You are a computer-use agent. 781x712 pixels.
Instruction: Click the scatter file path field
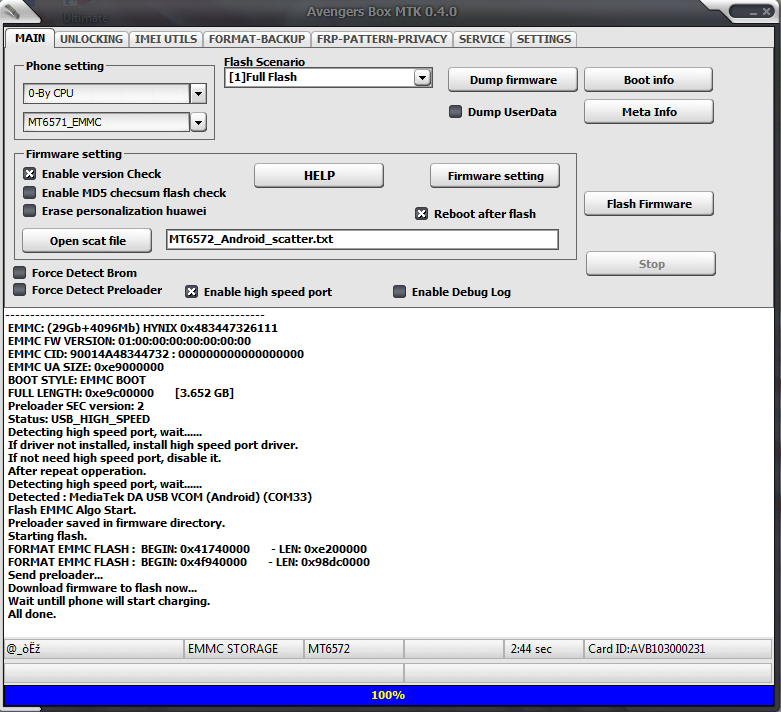point(362,239)
